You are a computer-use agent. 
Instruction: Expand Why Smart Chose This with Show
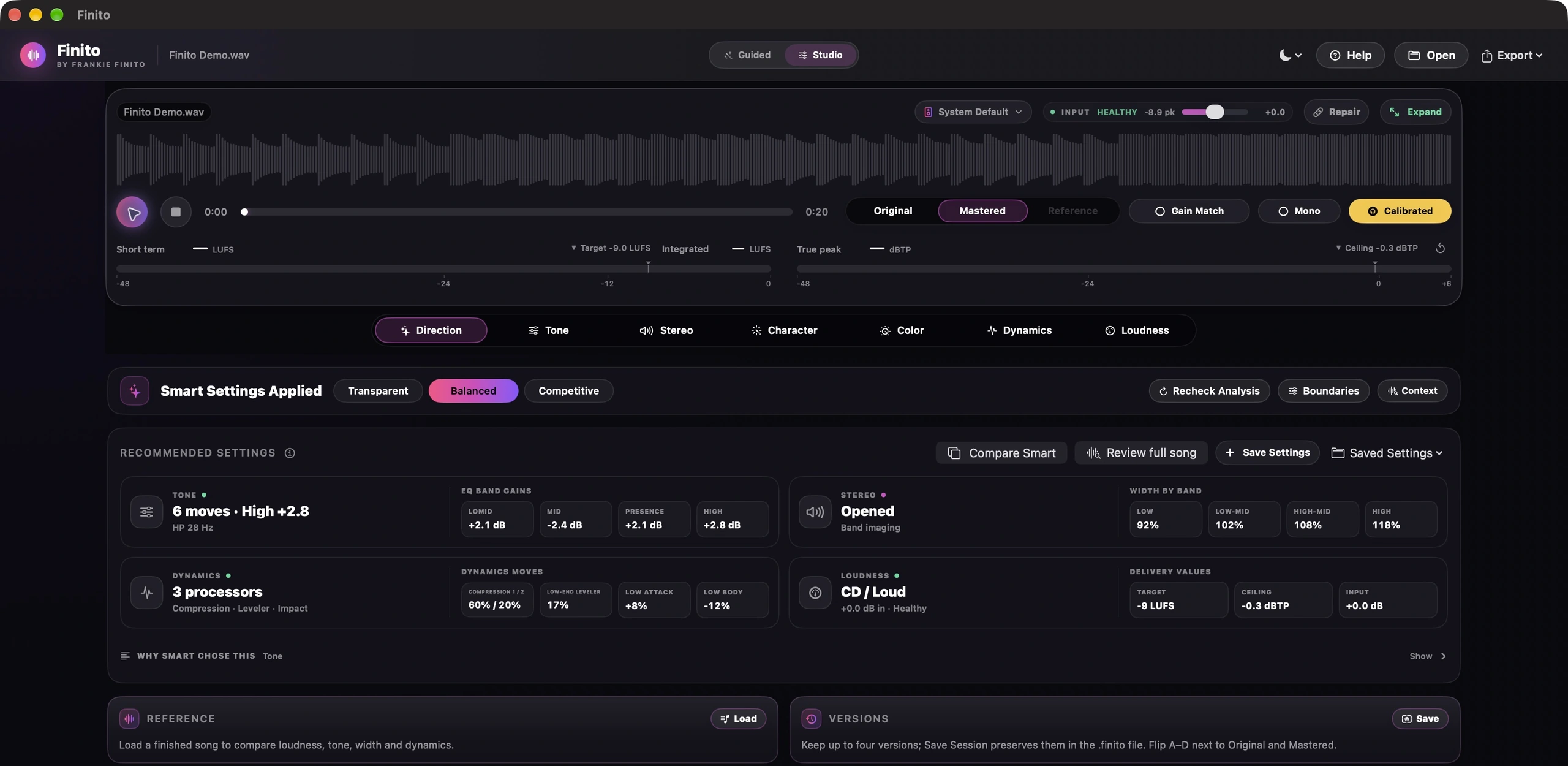[1428, 656]
